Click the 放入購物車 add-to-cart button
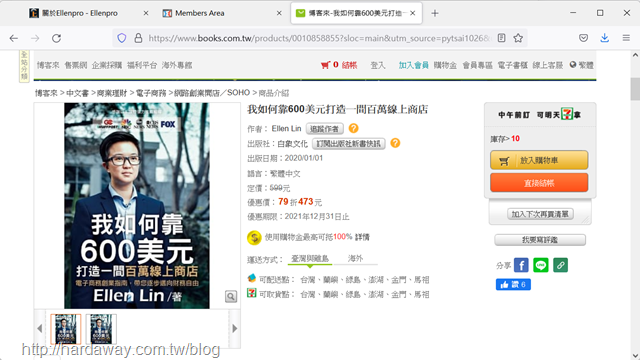 pyautogui.click(x=539, y=160)
